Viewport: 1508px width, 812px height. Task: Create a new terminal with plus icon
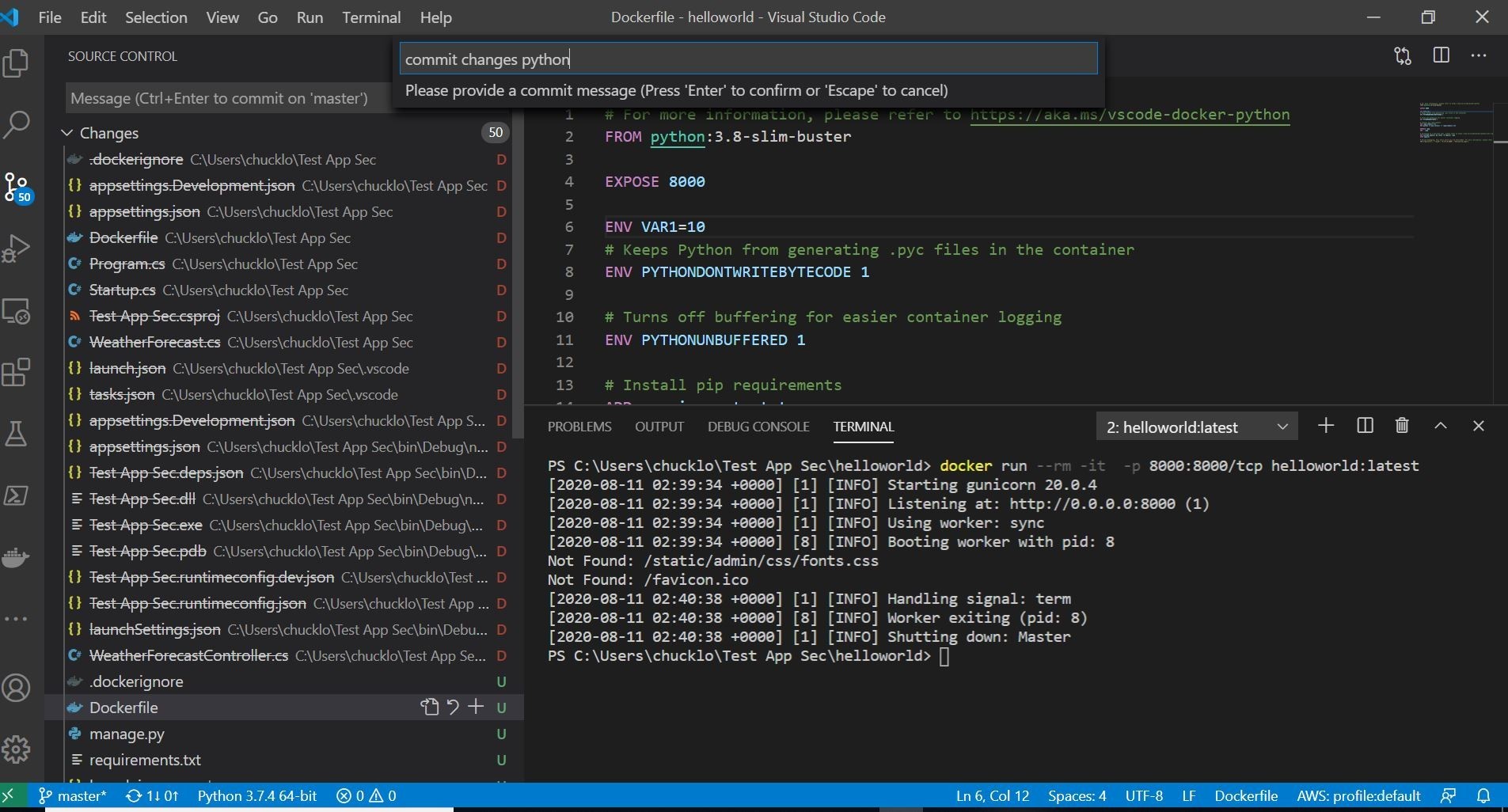(1326, 426)
